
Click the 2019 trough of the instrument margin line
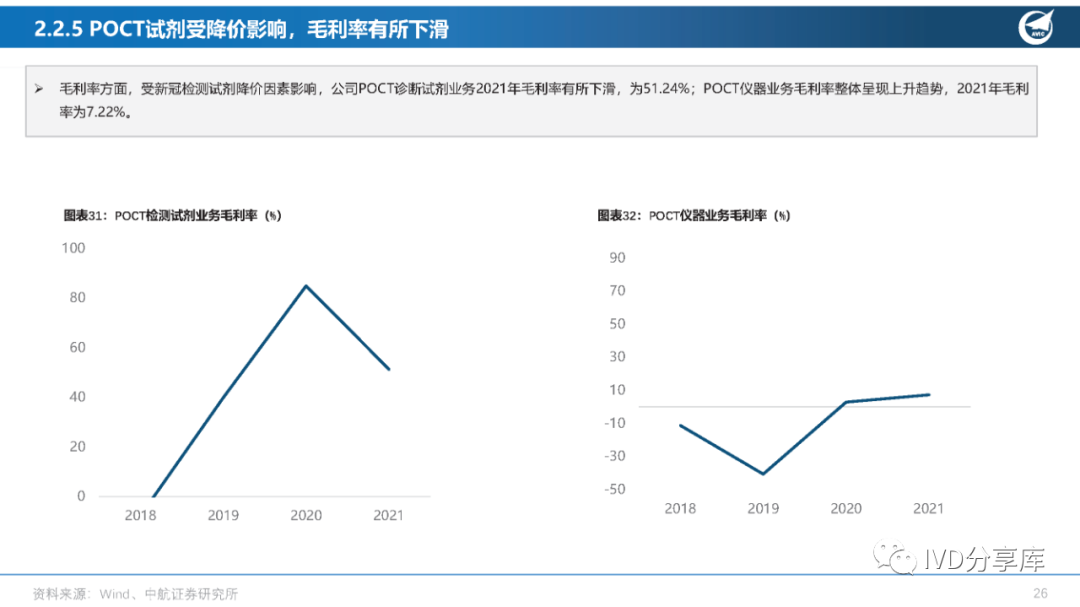pyautogui.click(x=763, y=473)
